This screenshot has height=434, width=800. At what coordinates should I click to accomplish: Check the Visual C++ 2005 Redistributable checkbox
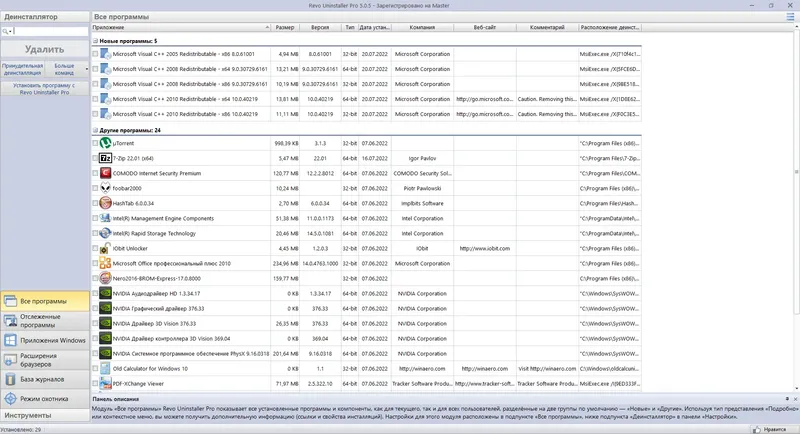(x=95, y=54)
